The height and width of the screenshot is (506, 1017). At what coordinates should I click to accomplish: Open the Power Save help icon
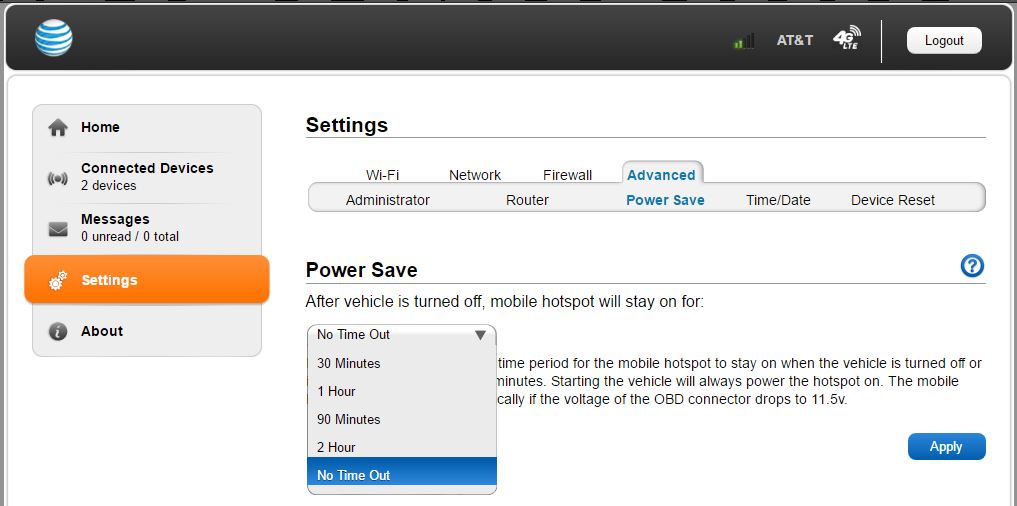pos(972,266)
